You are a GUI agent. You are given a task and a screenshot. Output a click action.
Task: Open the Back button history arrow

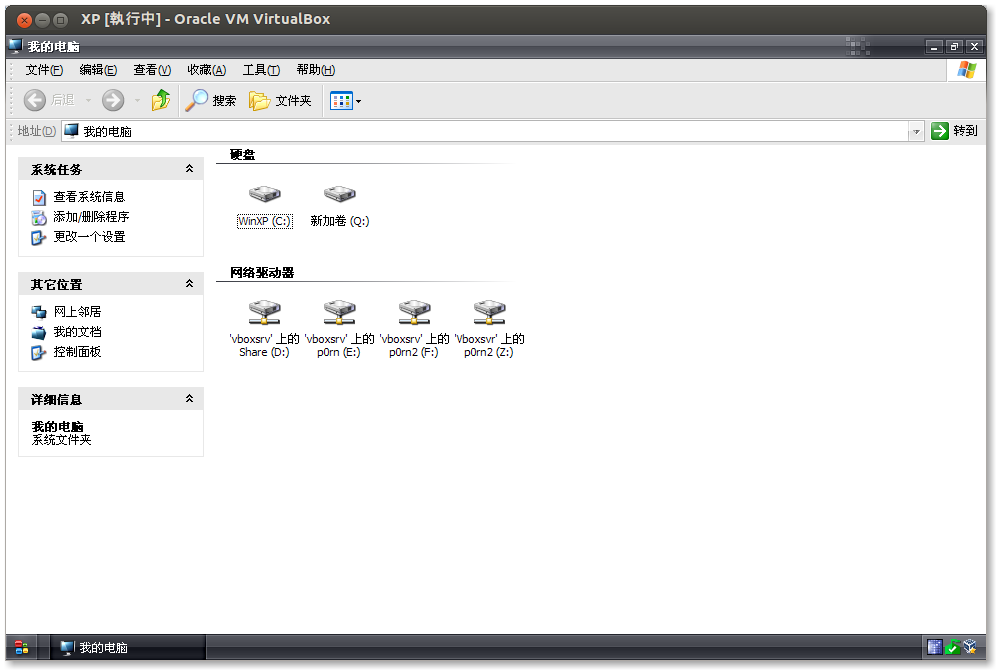(88, 100)
